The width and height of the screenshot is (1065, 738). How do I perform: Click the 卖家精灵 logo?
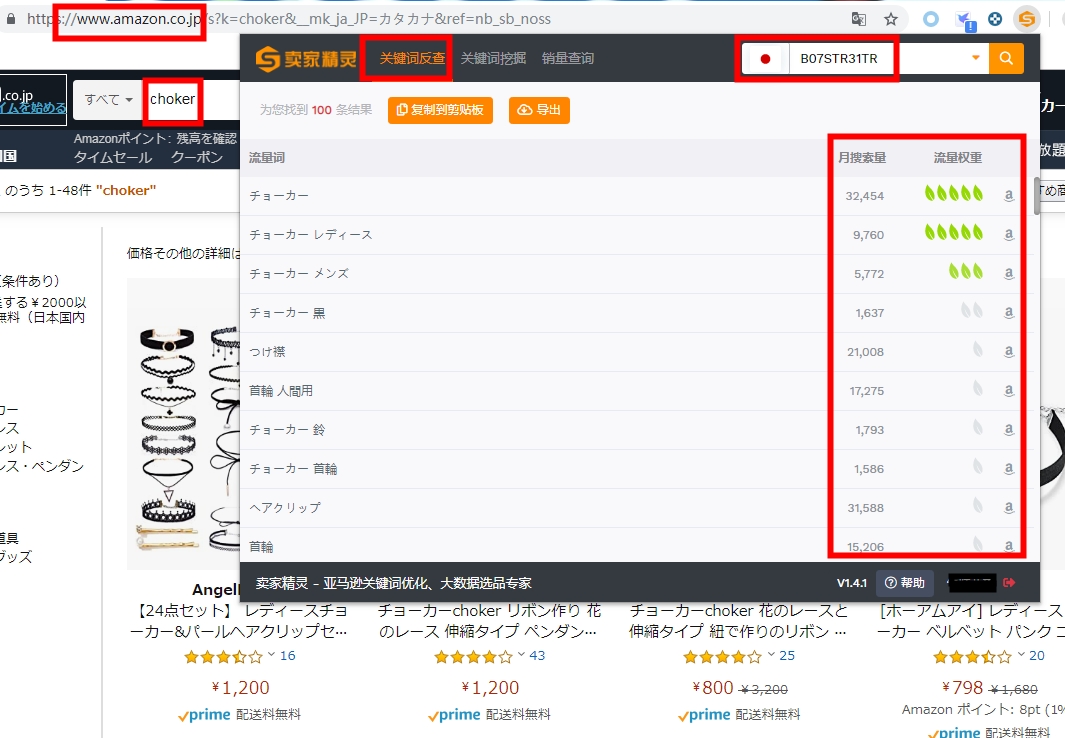coord(306,59)
